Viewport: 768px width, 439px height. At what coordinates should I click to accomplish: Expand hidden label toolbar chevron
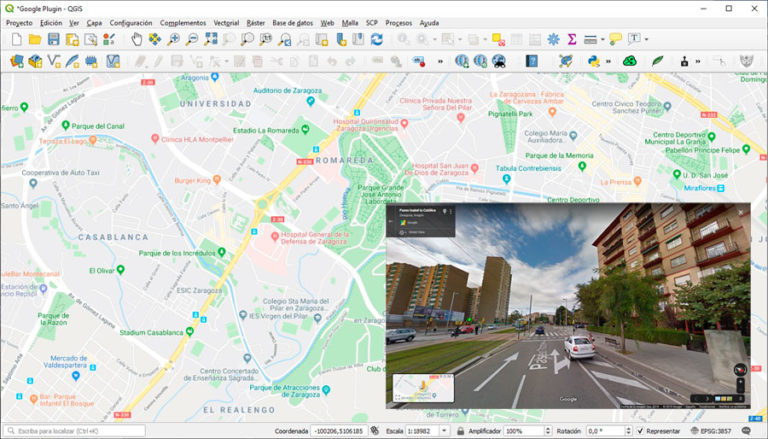[440, 61]
